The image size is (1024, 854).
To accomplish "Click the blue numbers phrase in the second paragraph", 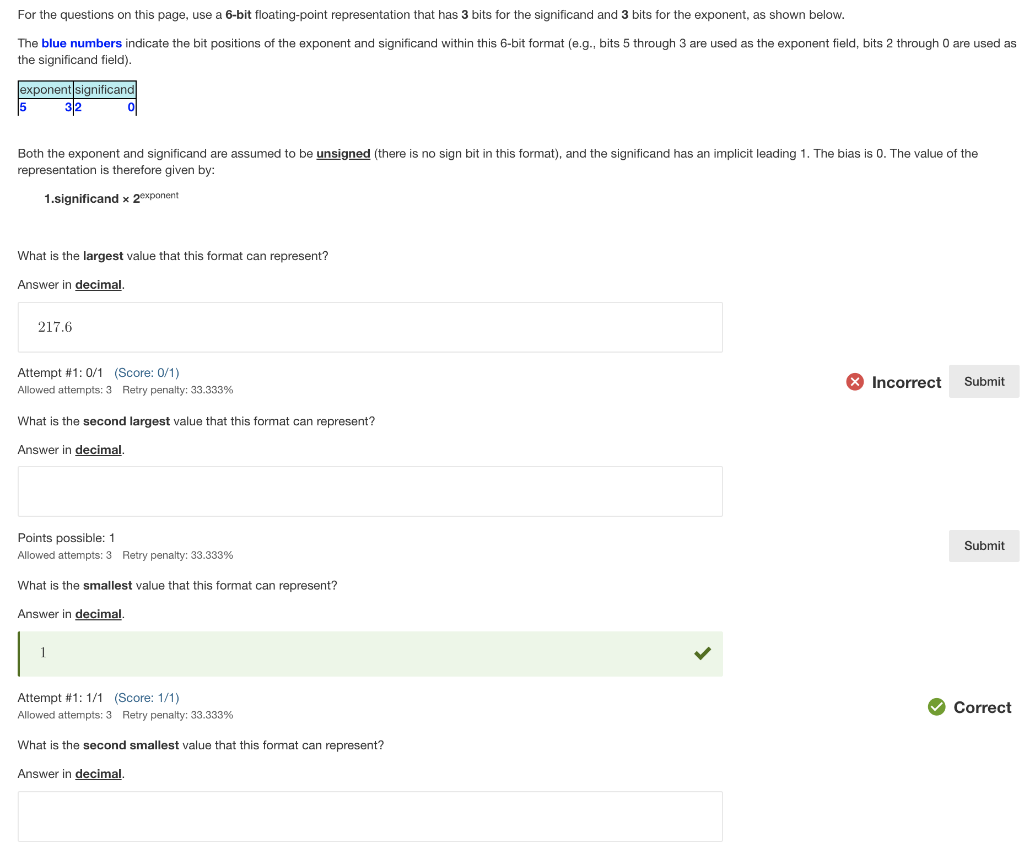I will click(82, 42).
